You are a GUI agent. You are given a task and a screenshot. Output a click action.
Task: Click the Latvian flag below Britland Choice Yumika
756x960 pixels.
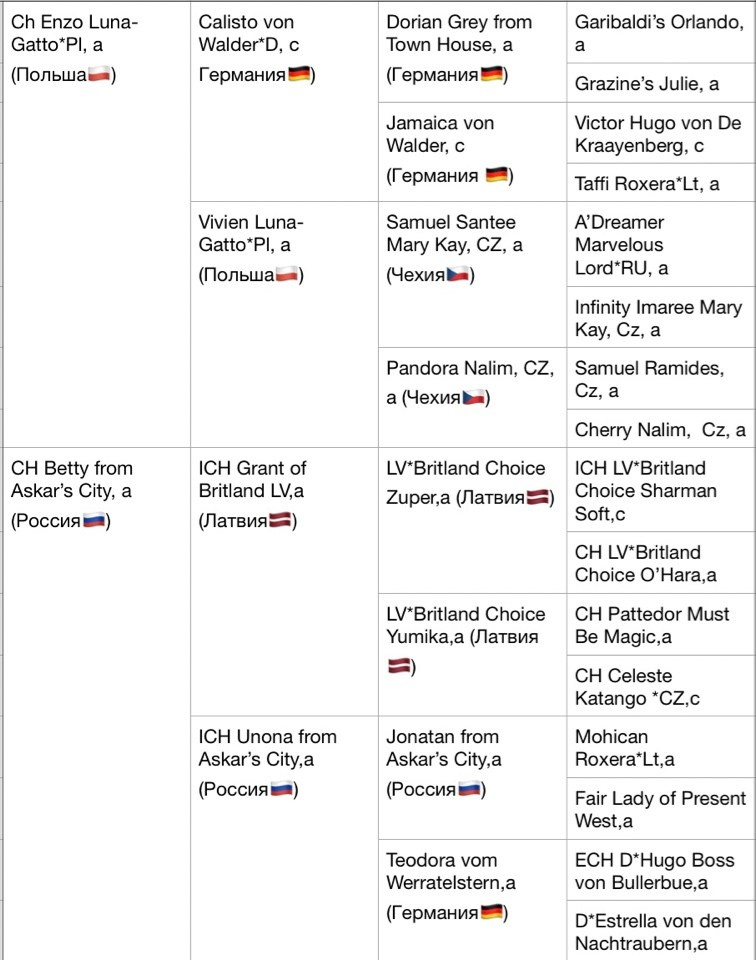click(399, 666)
